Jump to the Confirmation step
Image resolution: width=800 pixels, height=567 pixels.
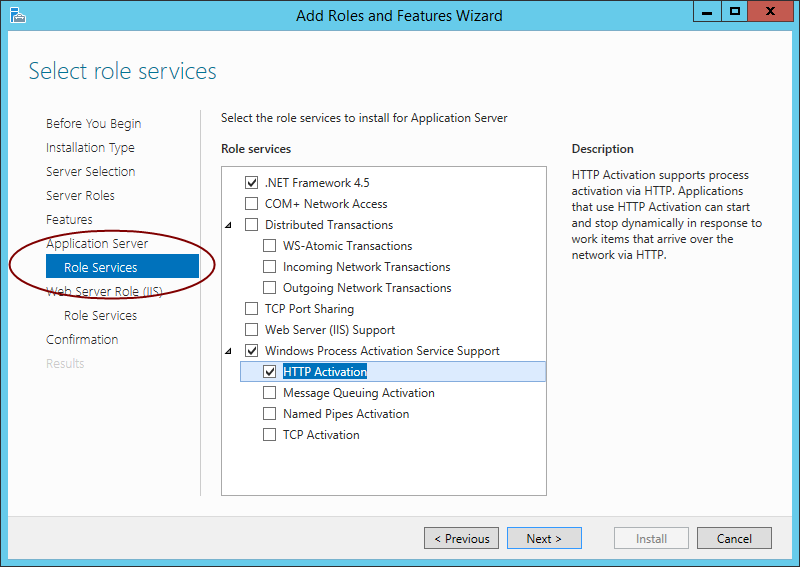tap(82, 339)
